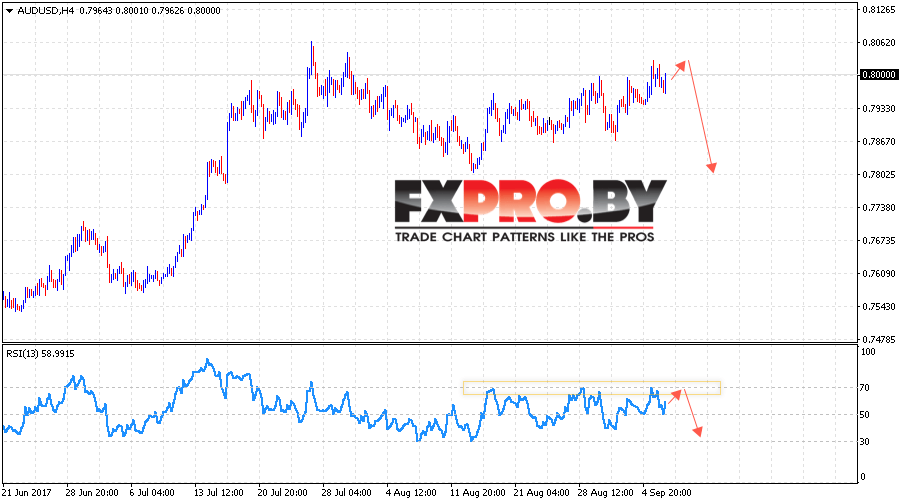Click price axis label 0.81265
Viewport: 900px width, 504px height.
pyautogui.click(x=879, y=9)
